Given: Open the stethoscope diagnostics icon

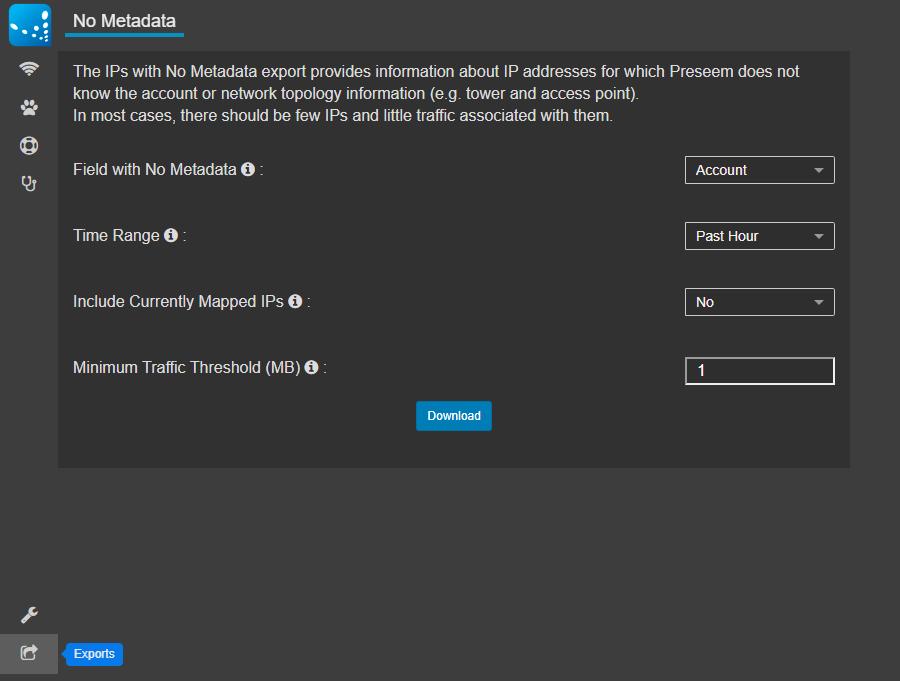Looking at the screenshot, I should 29,184.
